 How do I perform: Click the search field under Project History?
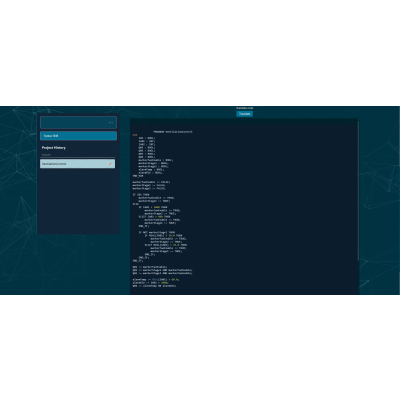tap(77, 155)
